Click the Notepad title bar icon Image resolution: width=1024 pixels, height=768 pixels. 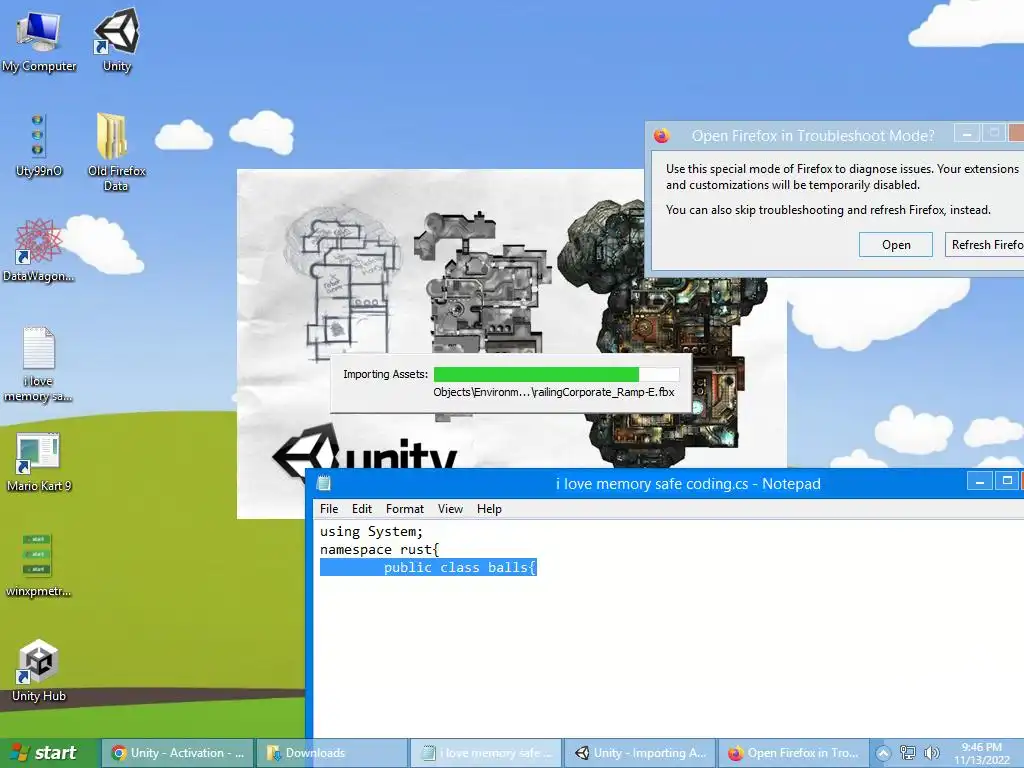click(323, 483)
